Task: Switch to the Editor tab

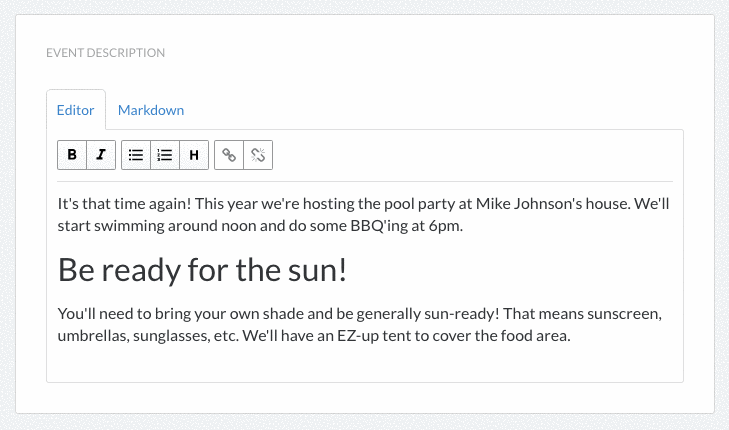Action: [x=76, y=110]
